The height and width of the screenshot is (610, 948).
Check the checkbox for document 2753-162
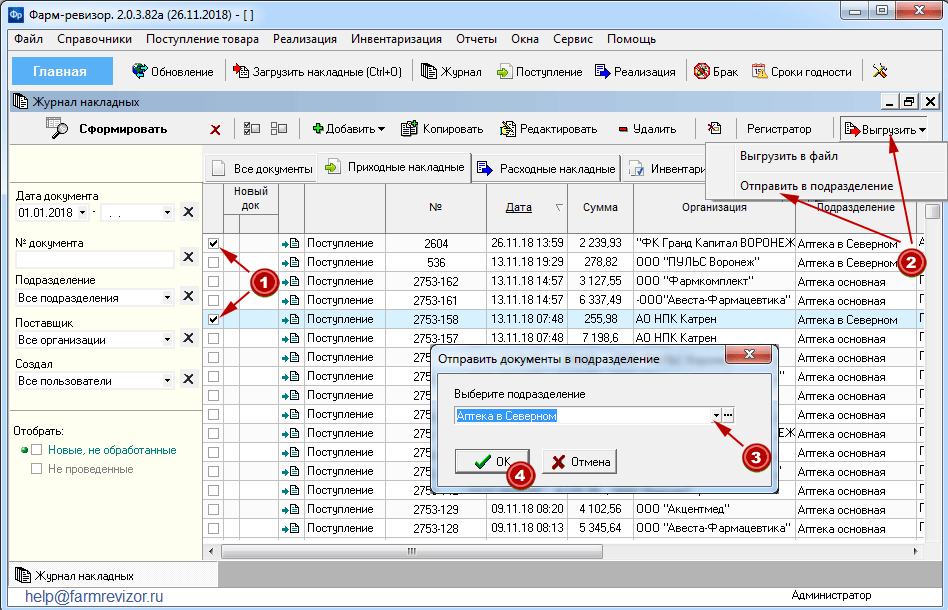(213, 282)
